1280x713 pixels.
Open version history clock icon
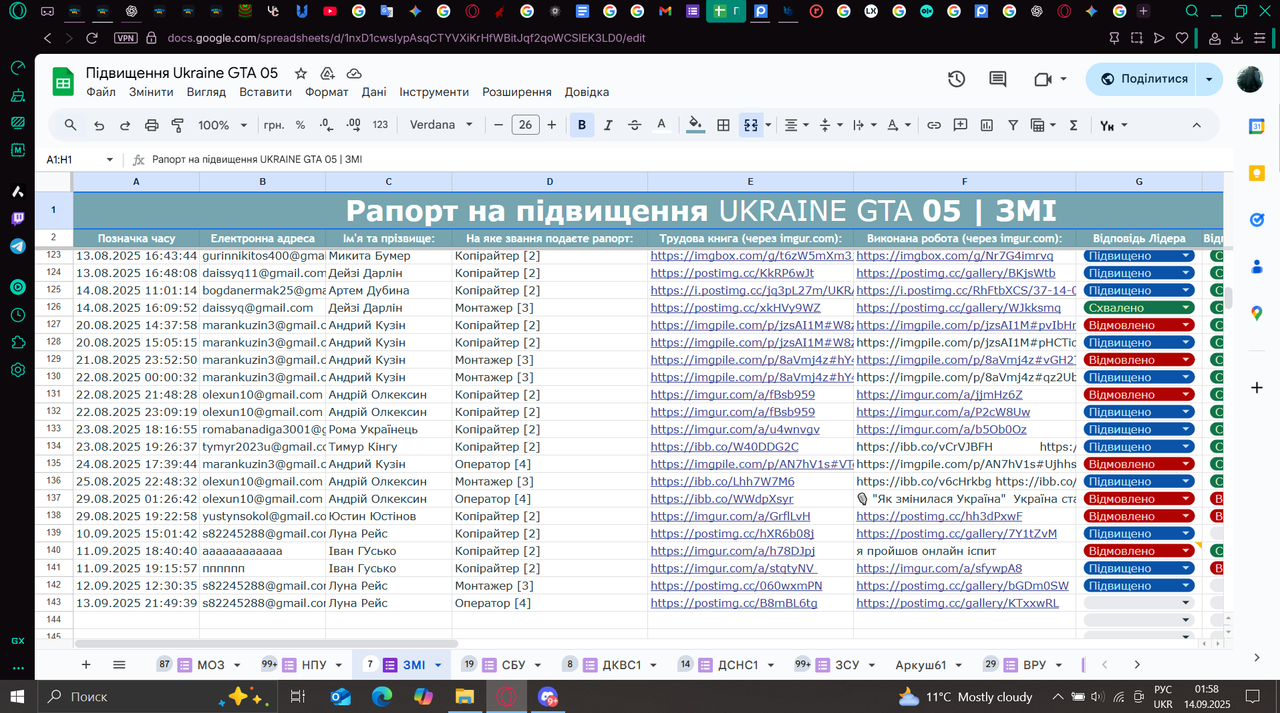pyautogui.click(x=957, y=79)
